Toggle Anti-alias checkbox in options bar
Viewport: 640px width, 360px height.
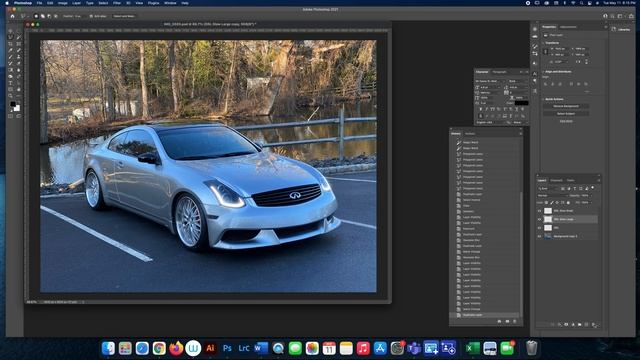tap(91, 16)
